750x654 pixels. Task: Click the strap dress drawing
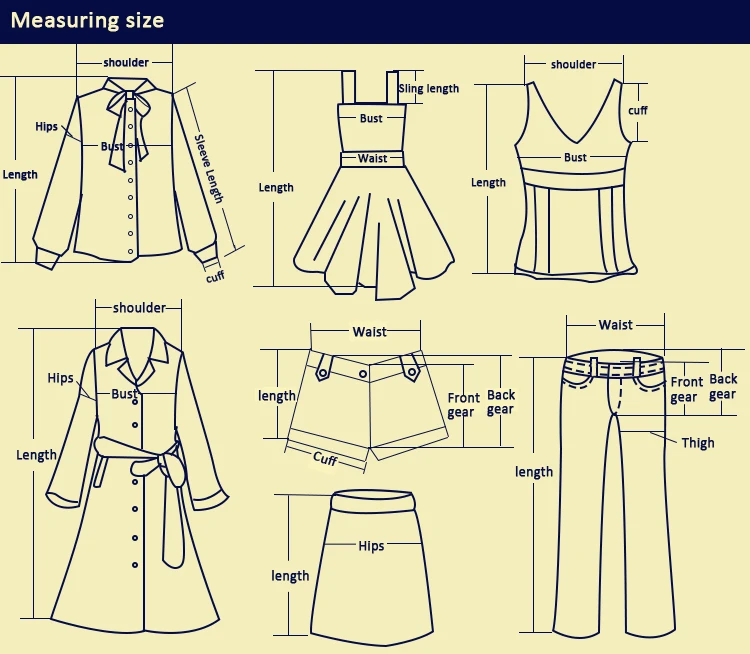pyautogui.click(x=374, y=185)
